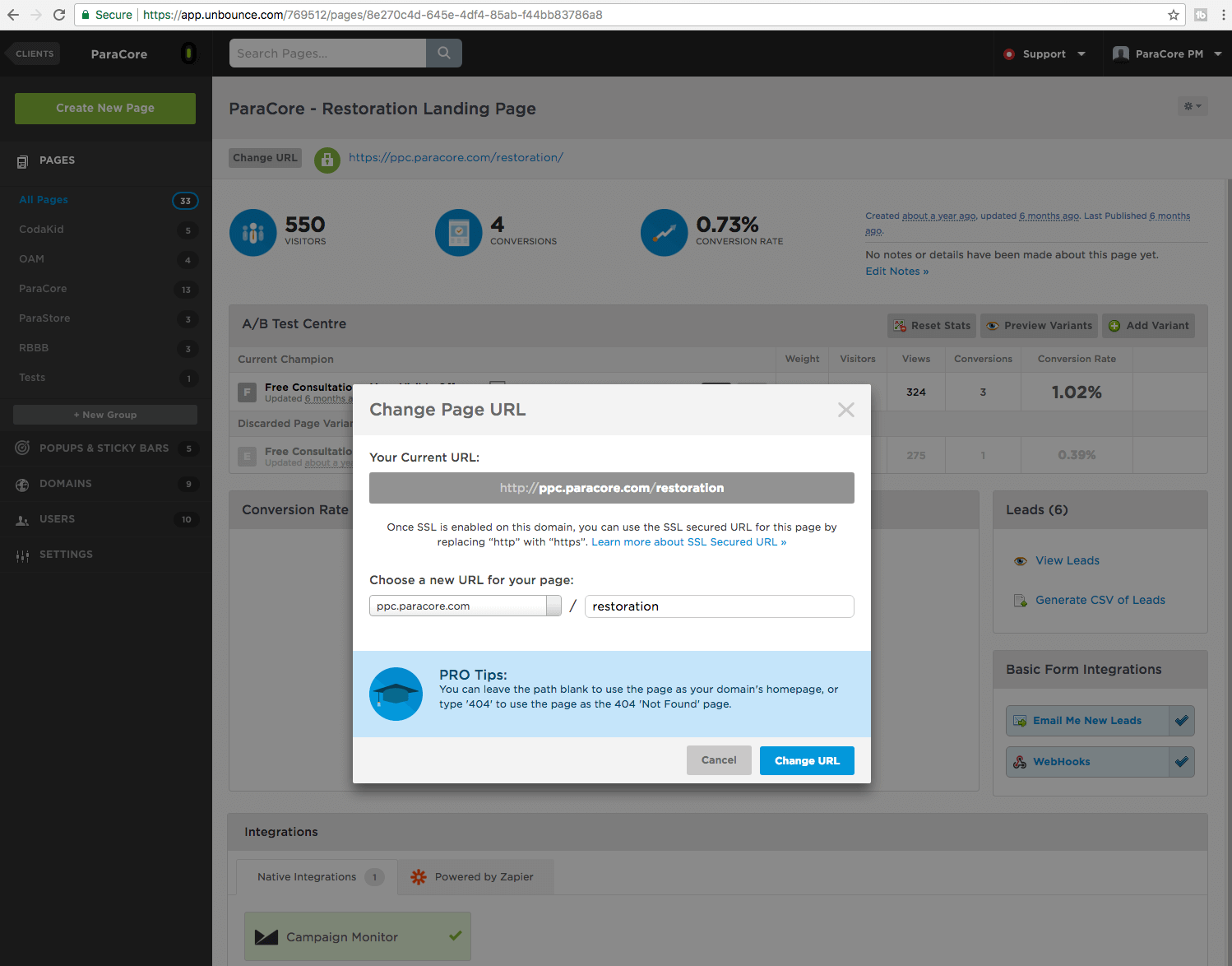Viewport: 1232px width, 966px height.
Task: Open the Clients selector
Action: (33, 53)
